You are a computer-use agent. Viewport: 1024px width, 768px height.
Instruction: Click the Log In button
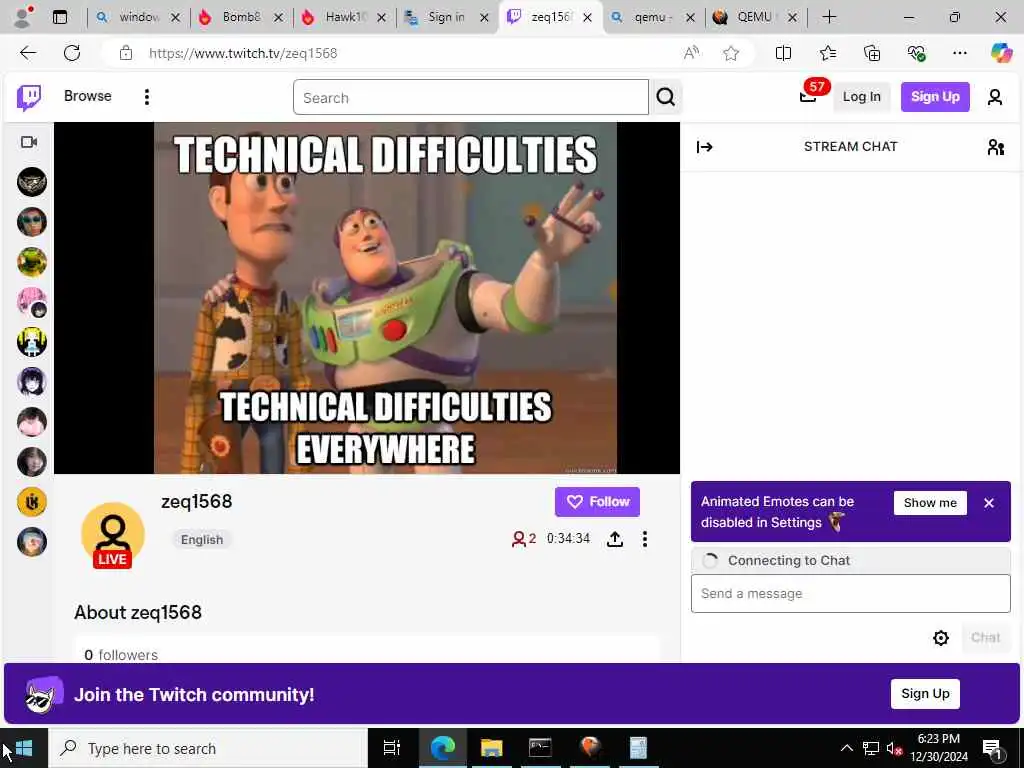(861, 97)
